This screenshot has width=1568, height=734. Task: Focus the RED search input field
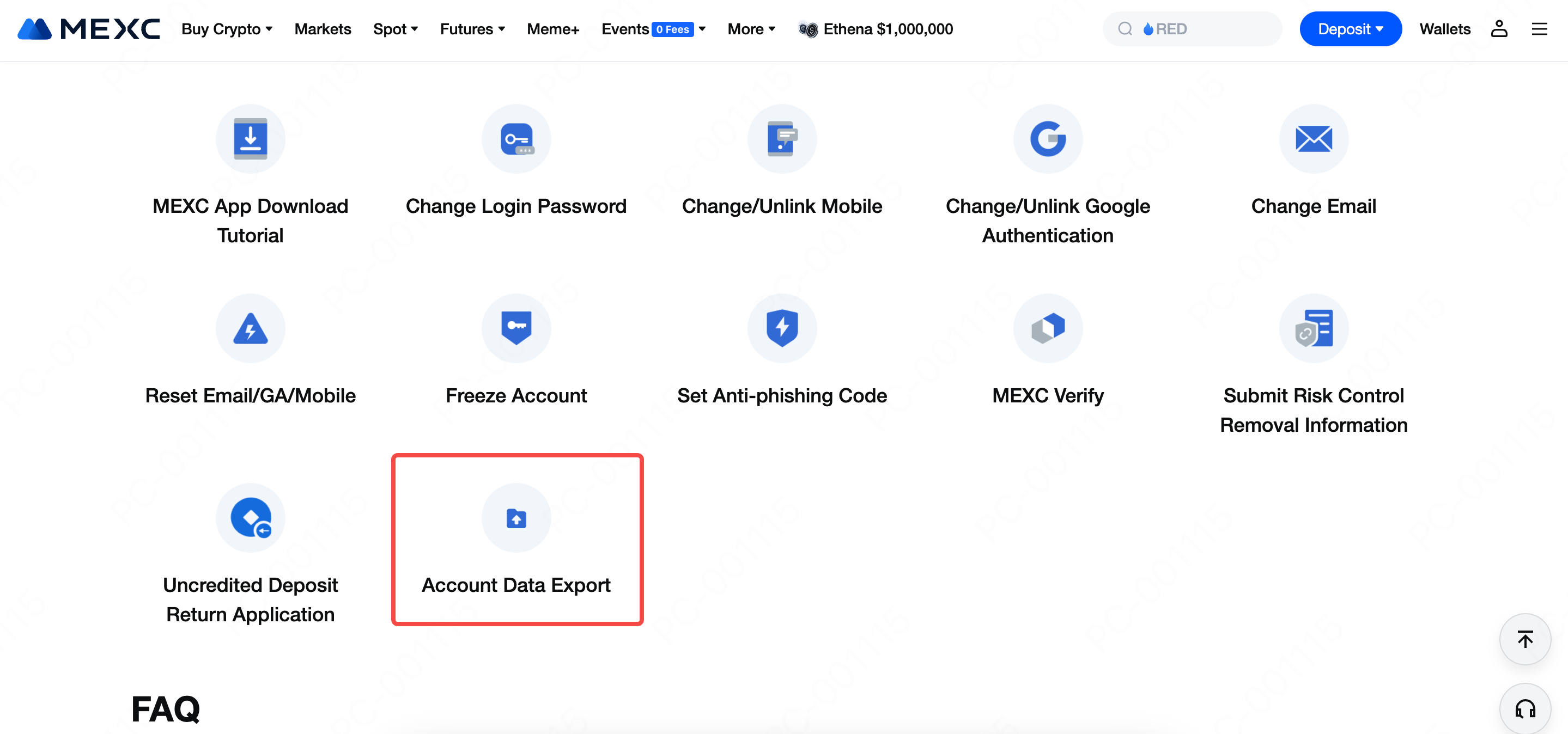click(1192, 28)
